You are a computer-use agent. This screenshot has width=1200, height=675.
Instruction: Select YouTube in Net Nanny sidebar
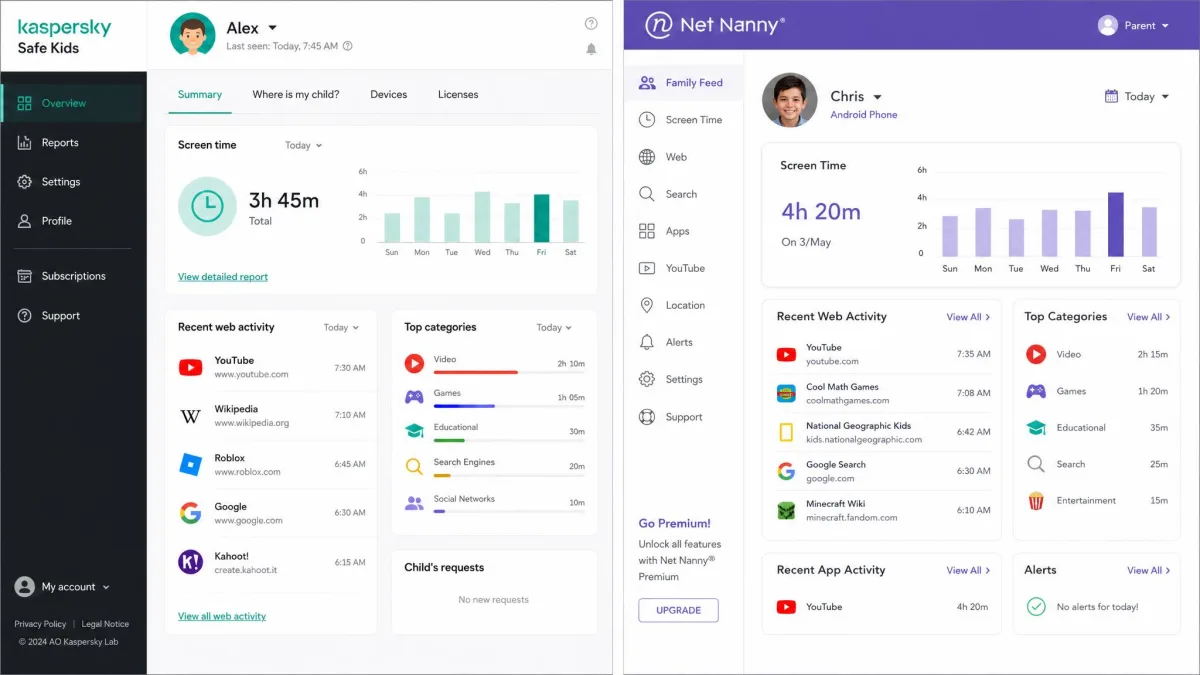point(684,268)
